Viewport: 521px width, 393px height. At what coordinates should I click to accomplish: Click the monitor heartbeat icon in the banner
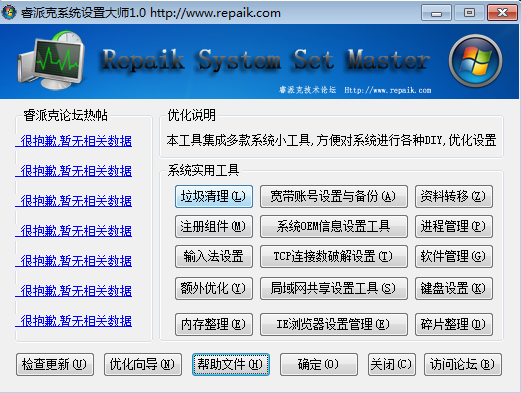(51, 60)
